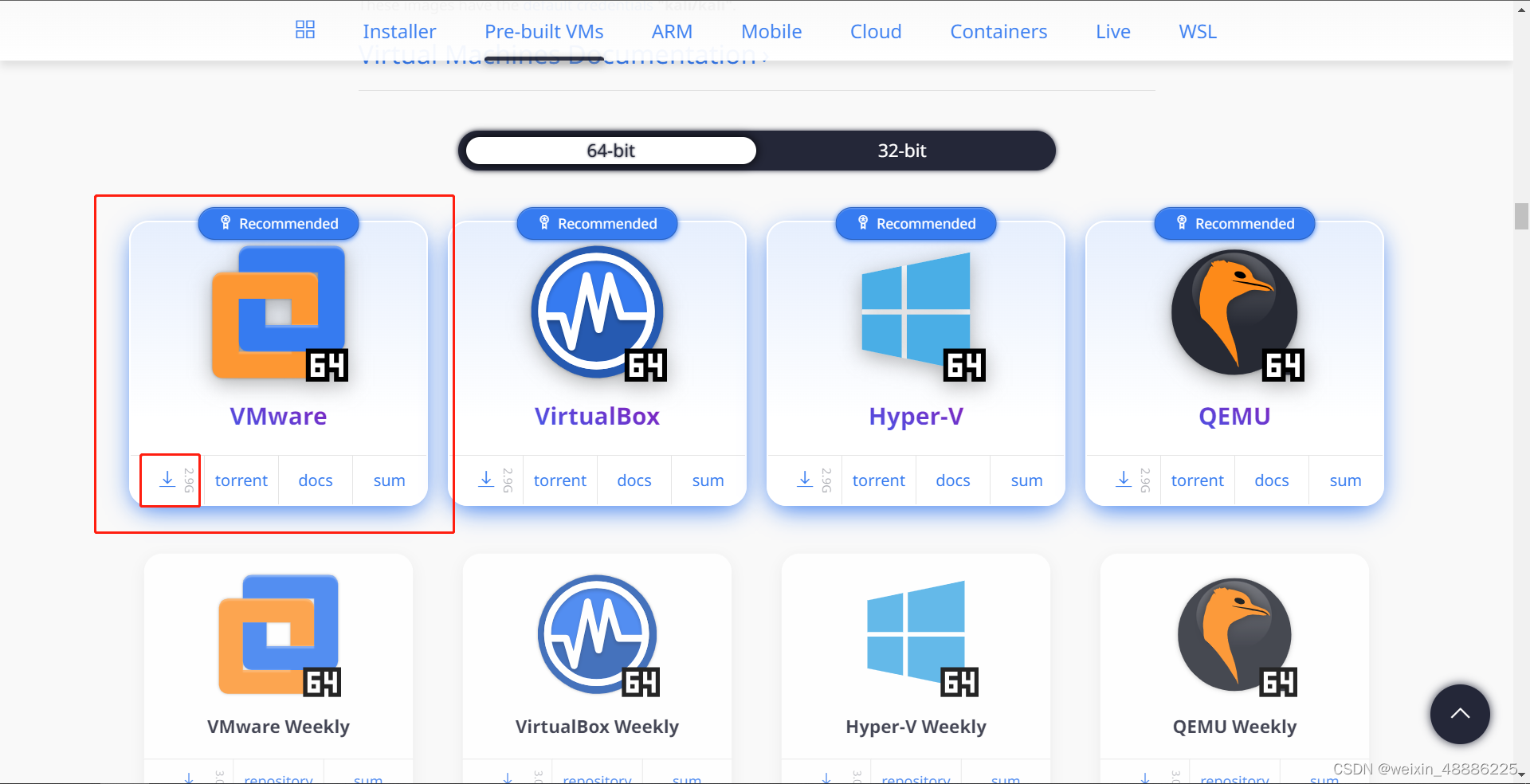Click the Hyper-V Weekly logo
Viewport: 1530px width, 784px height.
[x=922, y=638]
